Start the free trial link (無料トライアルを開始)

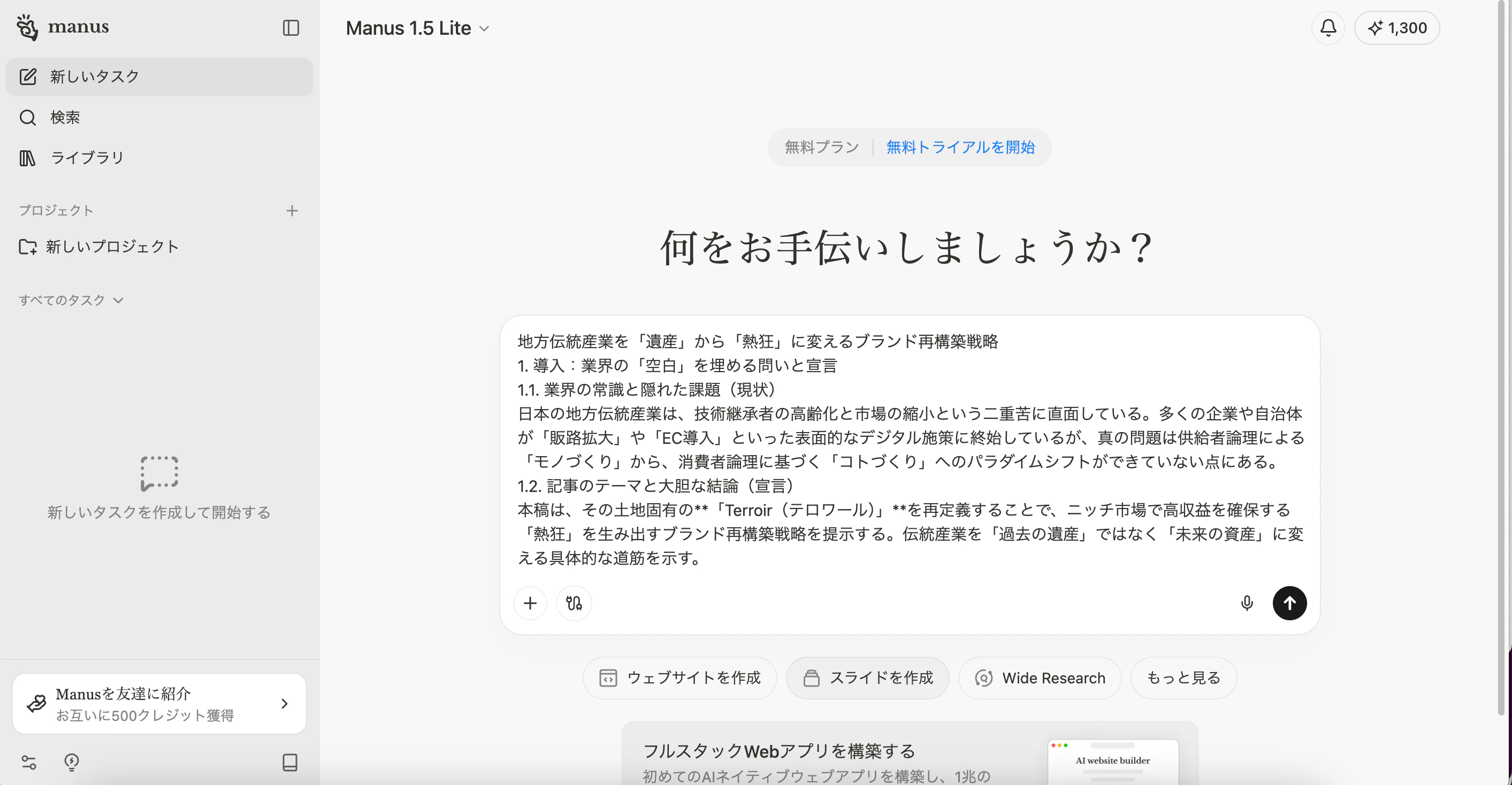pos(960,147)
